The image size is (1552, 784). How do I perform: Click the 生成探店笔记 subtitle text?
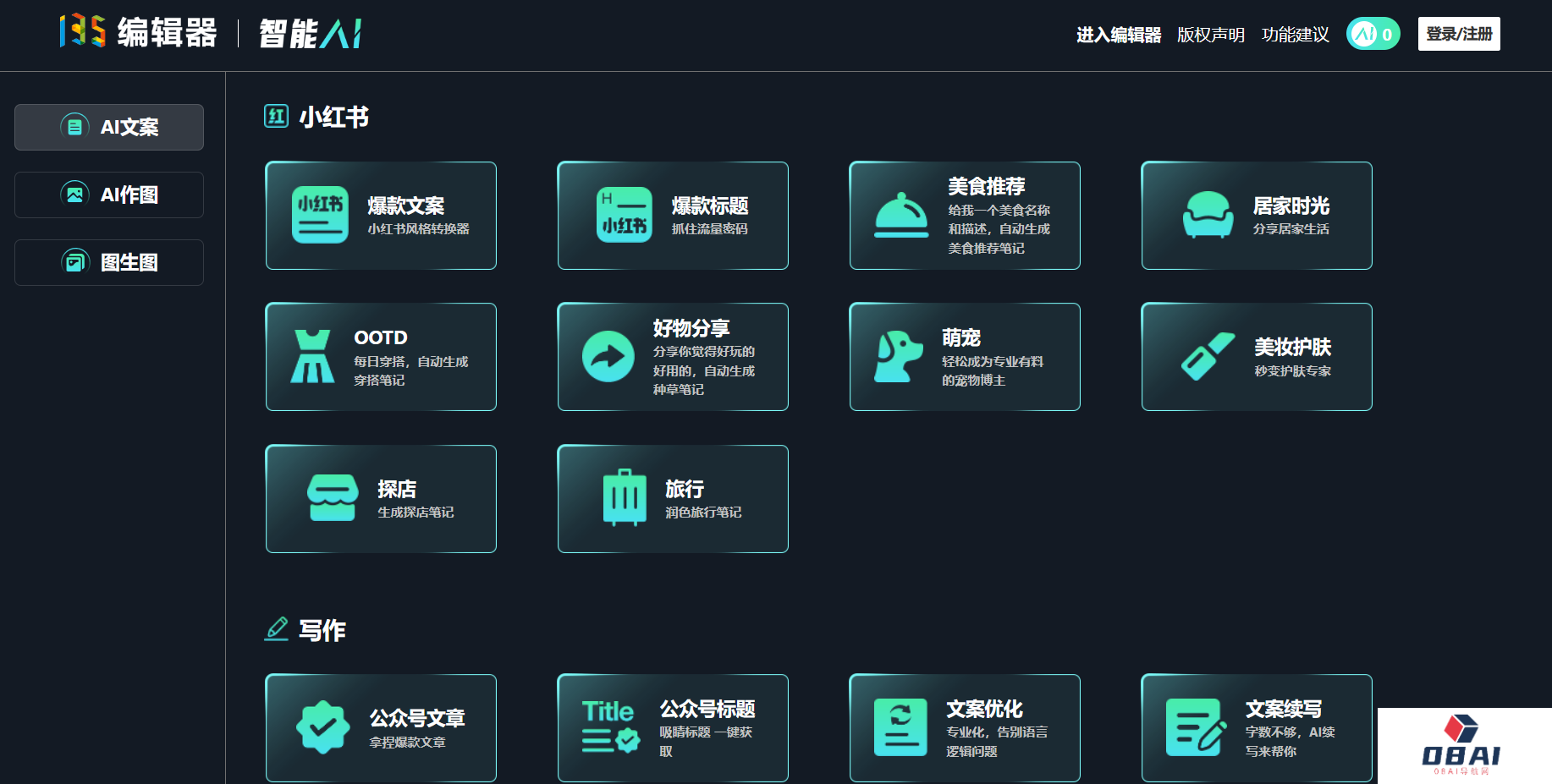pos(416,513)
